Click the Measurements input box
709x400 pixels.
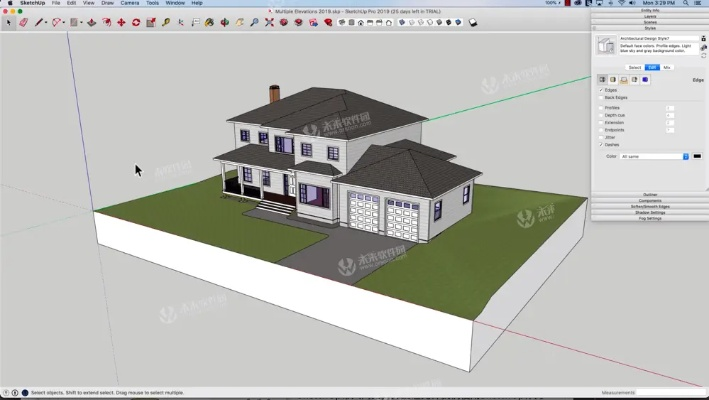coord(672,393)
